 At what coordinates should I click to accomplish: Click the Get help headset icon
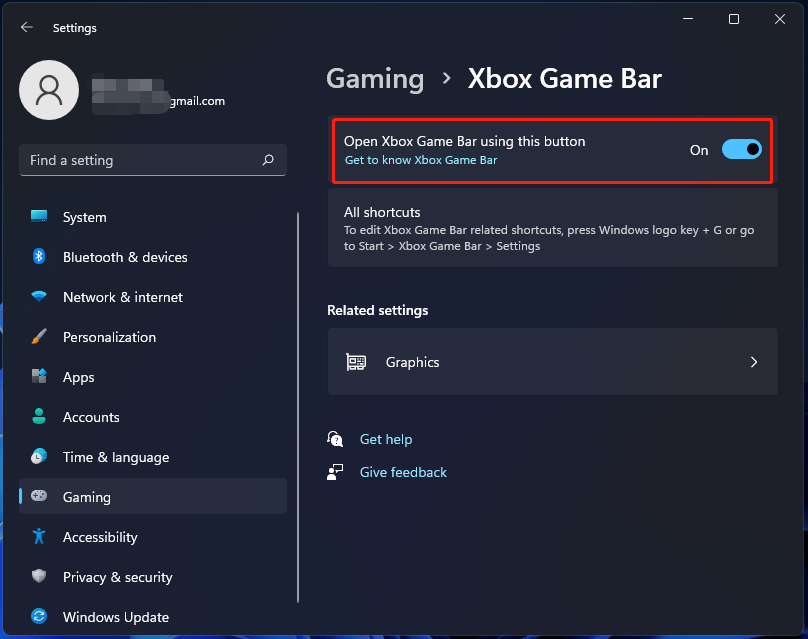point(335,438)
